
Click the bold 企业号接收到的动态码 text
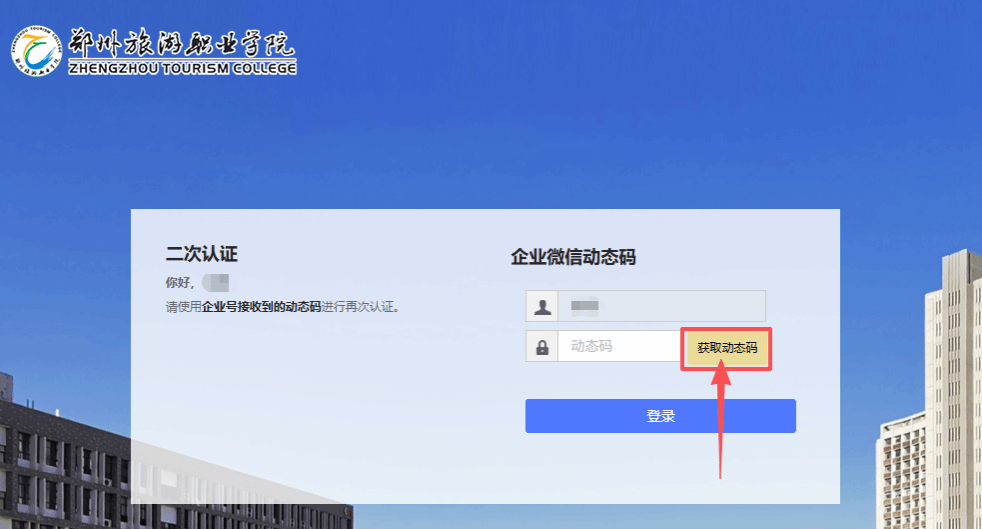(261, 307)
